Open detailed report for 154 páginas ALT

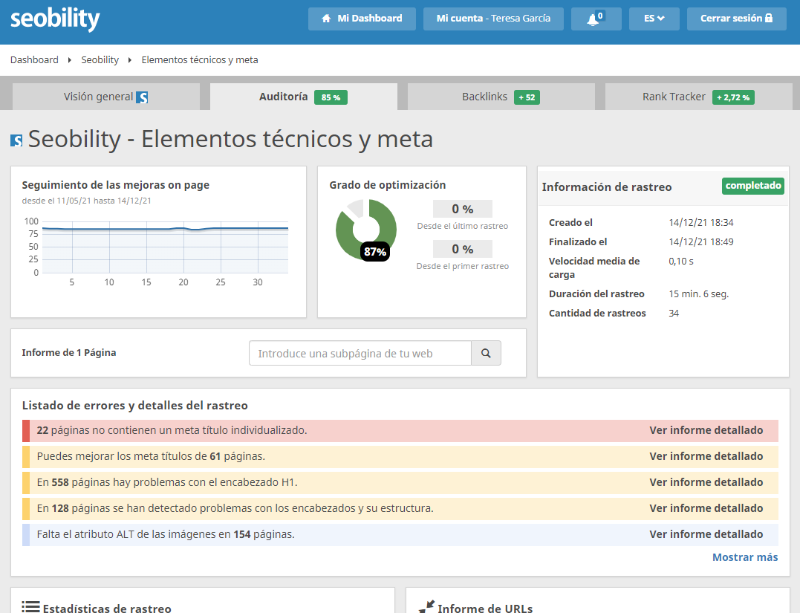click(x=706, y=534)
